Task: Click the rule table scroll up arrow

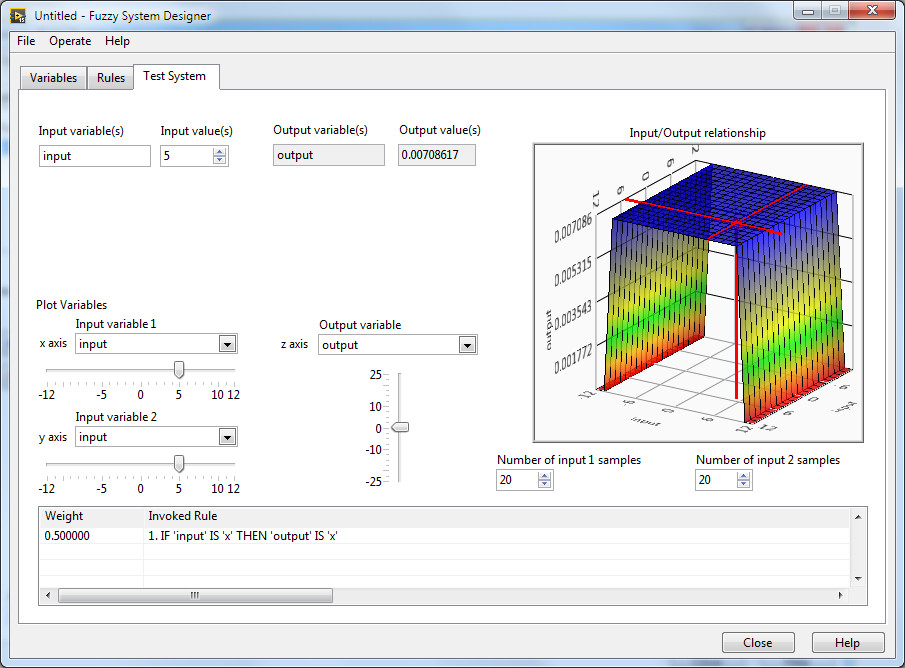Action: [x=858, y=517]
